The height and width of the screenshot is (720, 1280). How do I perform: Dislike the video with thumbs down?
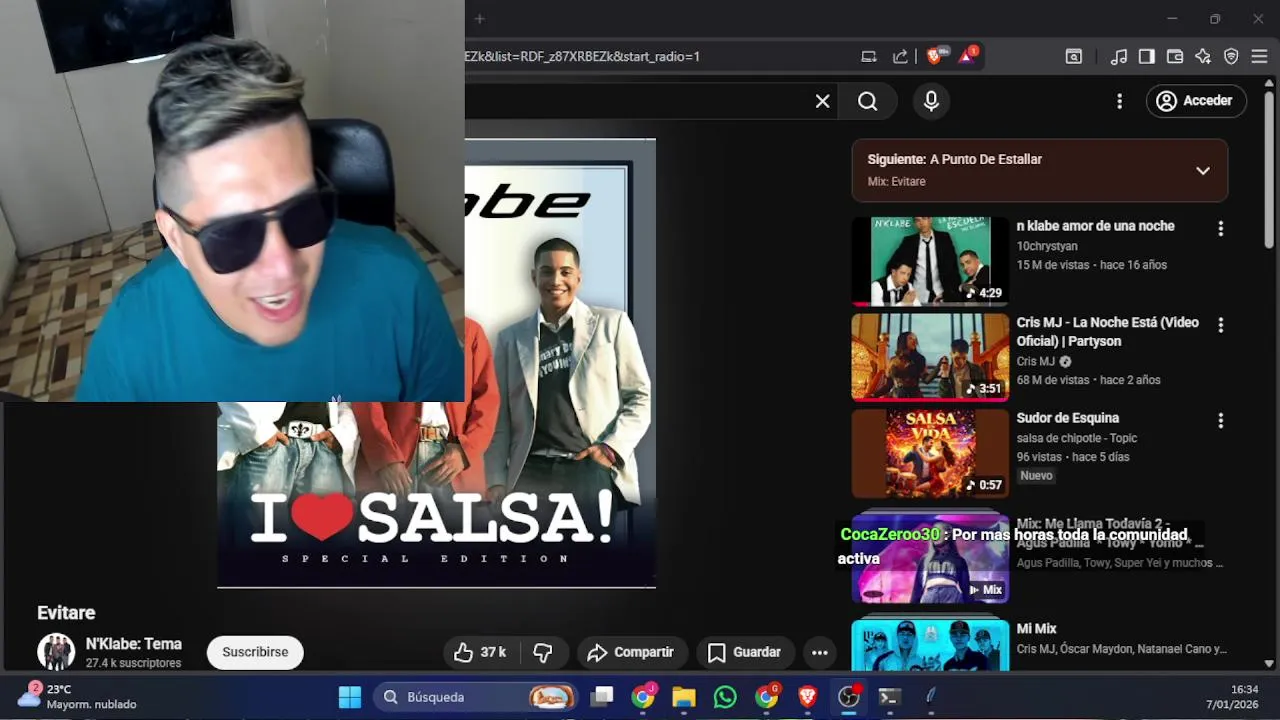[x=543, y=652]
